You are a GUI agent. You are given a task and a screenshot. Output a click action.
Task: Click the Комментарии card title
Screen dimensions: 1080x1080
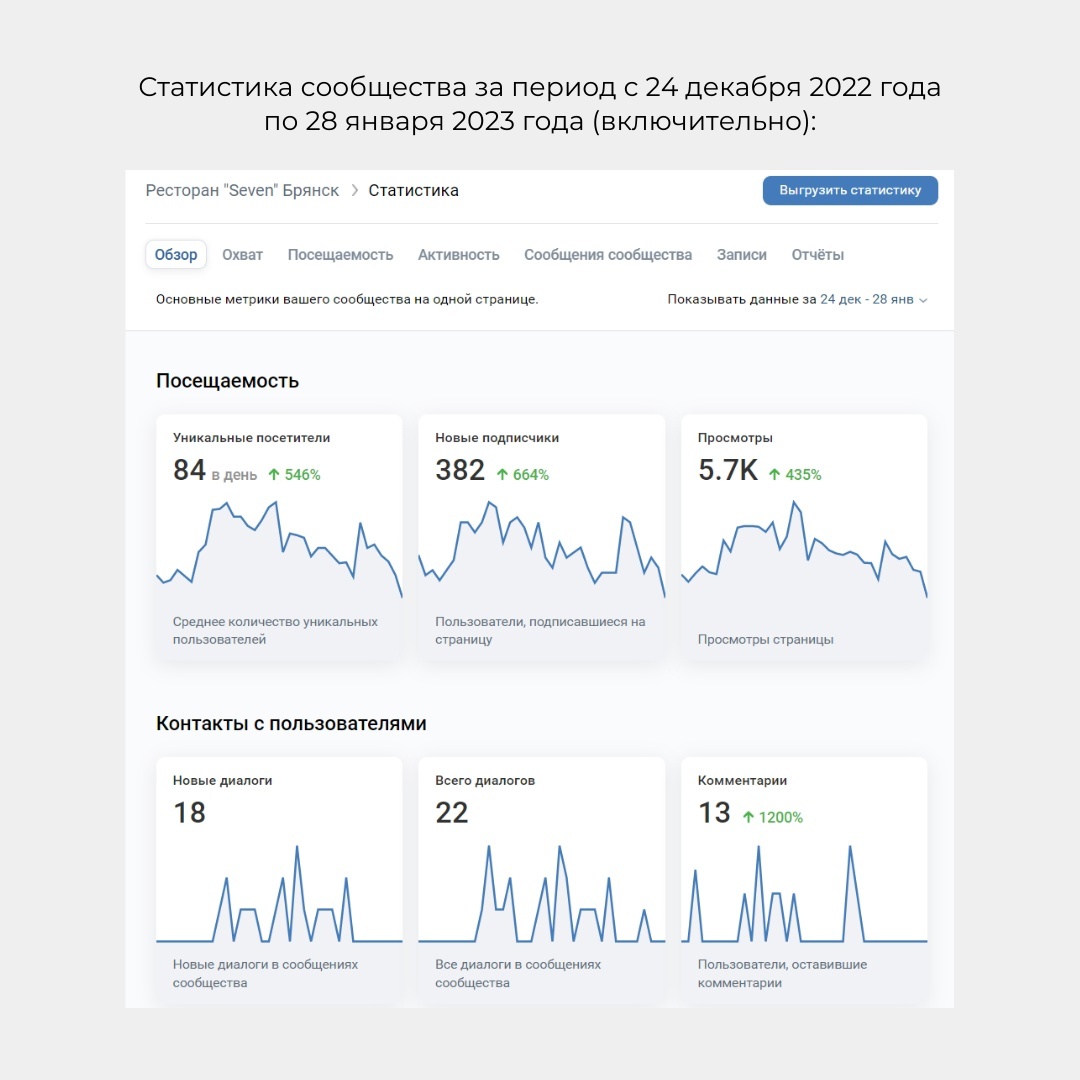click(742, 780)
